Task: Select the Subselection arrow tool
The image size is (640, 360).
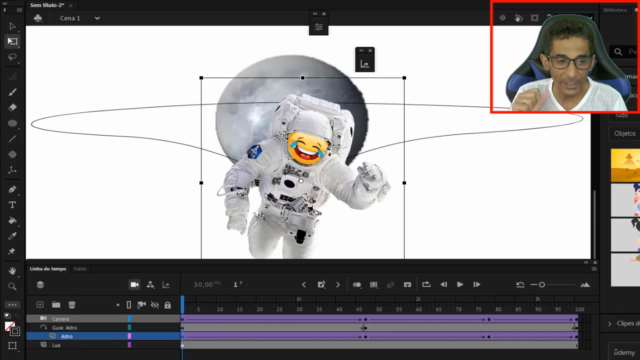Action: point(12,26)
